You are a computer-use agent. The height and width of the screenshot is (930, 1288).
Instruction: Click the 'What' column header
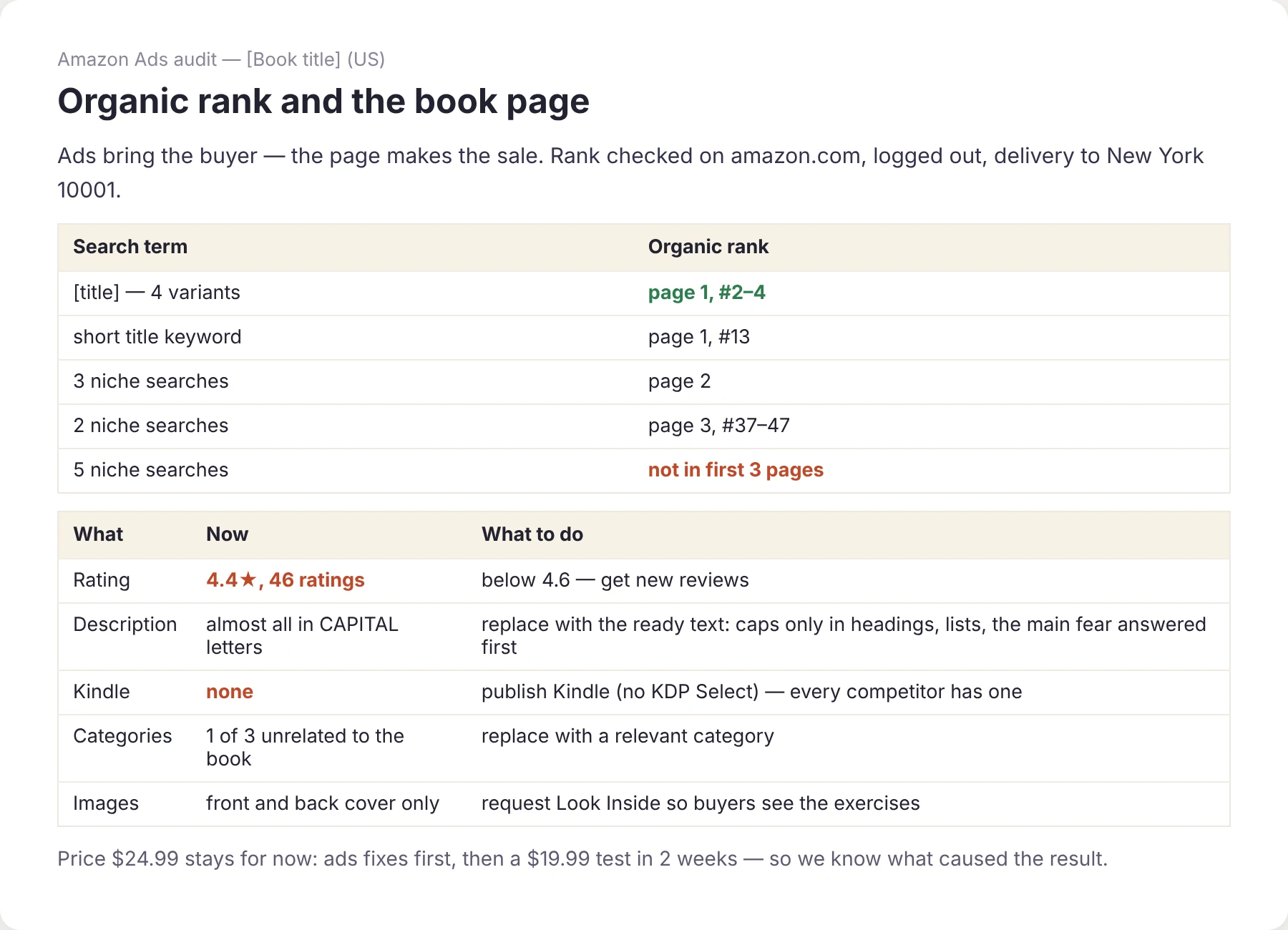click(x=98, y=534)
